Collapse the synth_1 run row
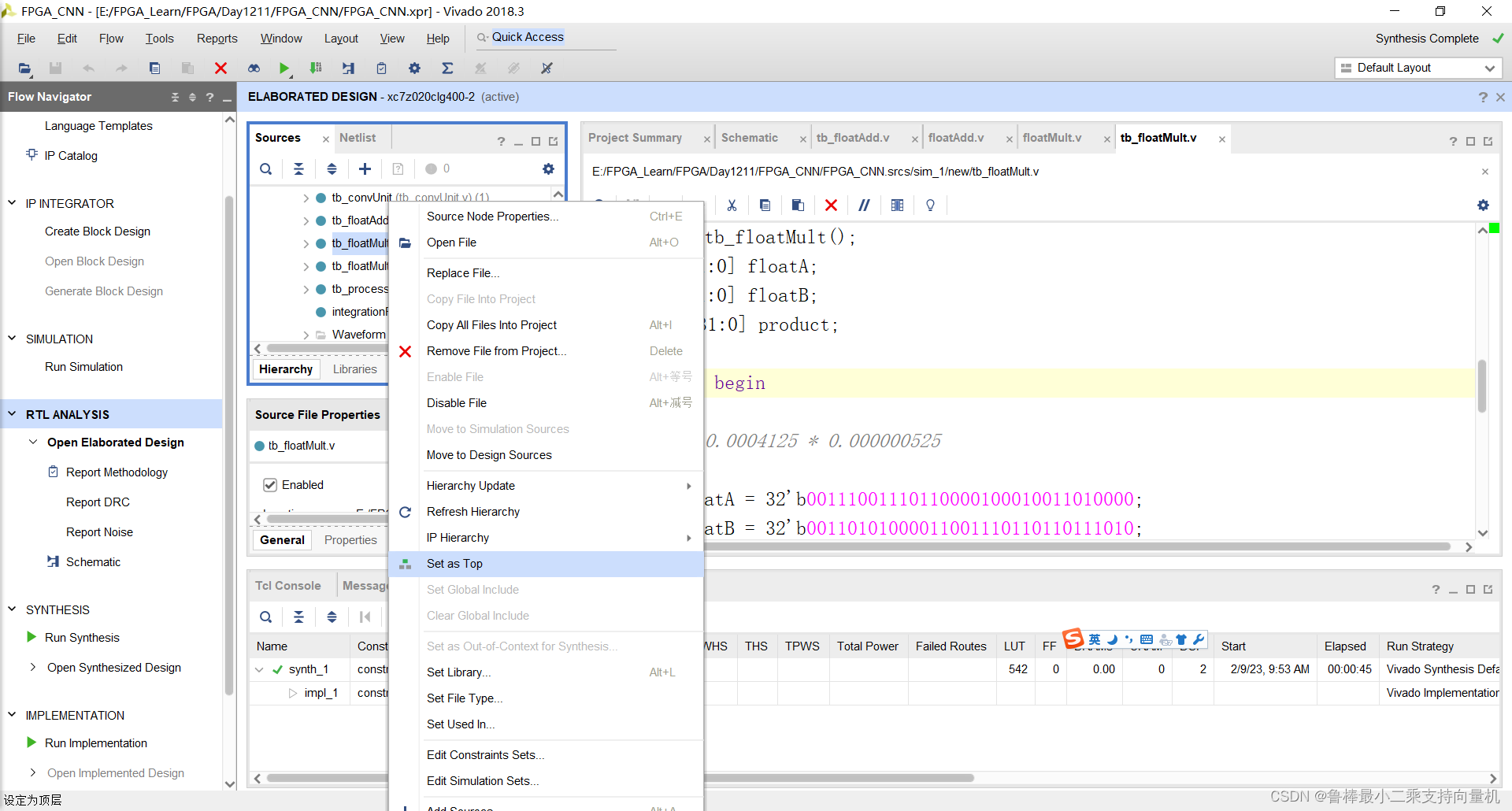The height and width of the screenshot is (811, 1512). point(260,670)
